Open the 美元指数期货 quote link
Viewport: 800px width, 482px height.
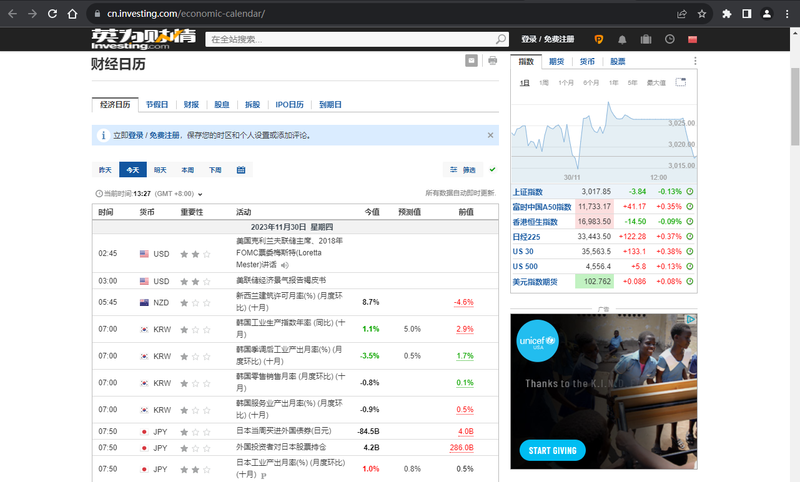point(535,282)
